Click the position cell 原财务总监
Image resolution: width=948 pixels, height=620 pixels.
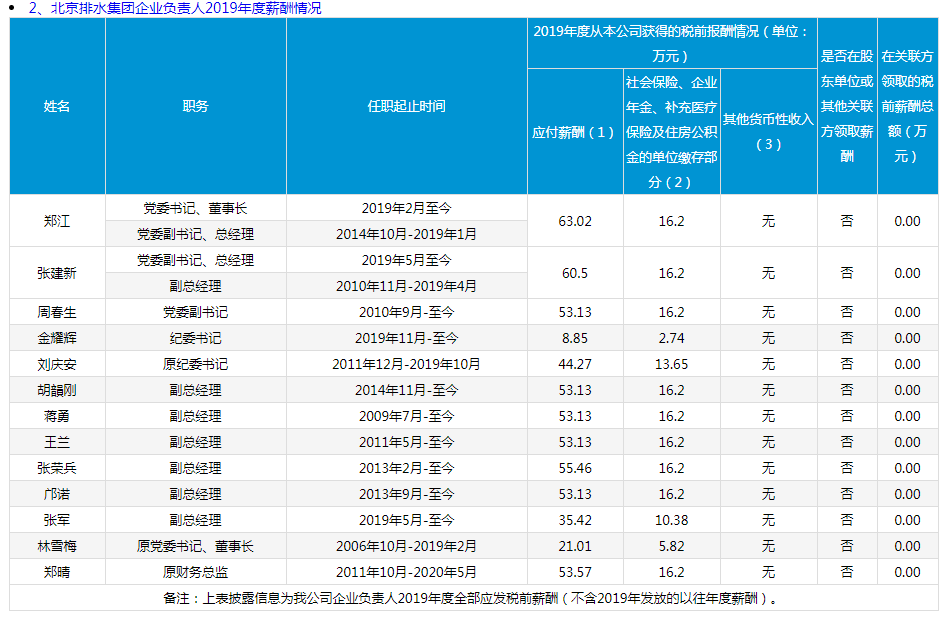coord(195,573)
